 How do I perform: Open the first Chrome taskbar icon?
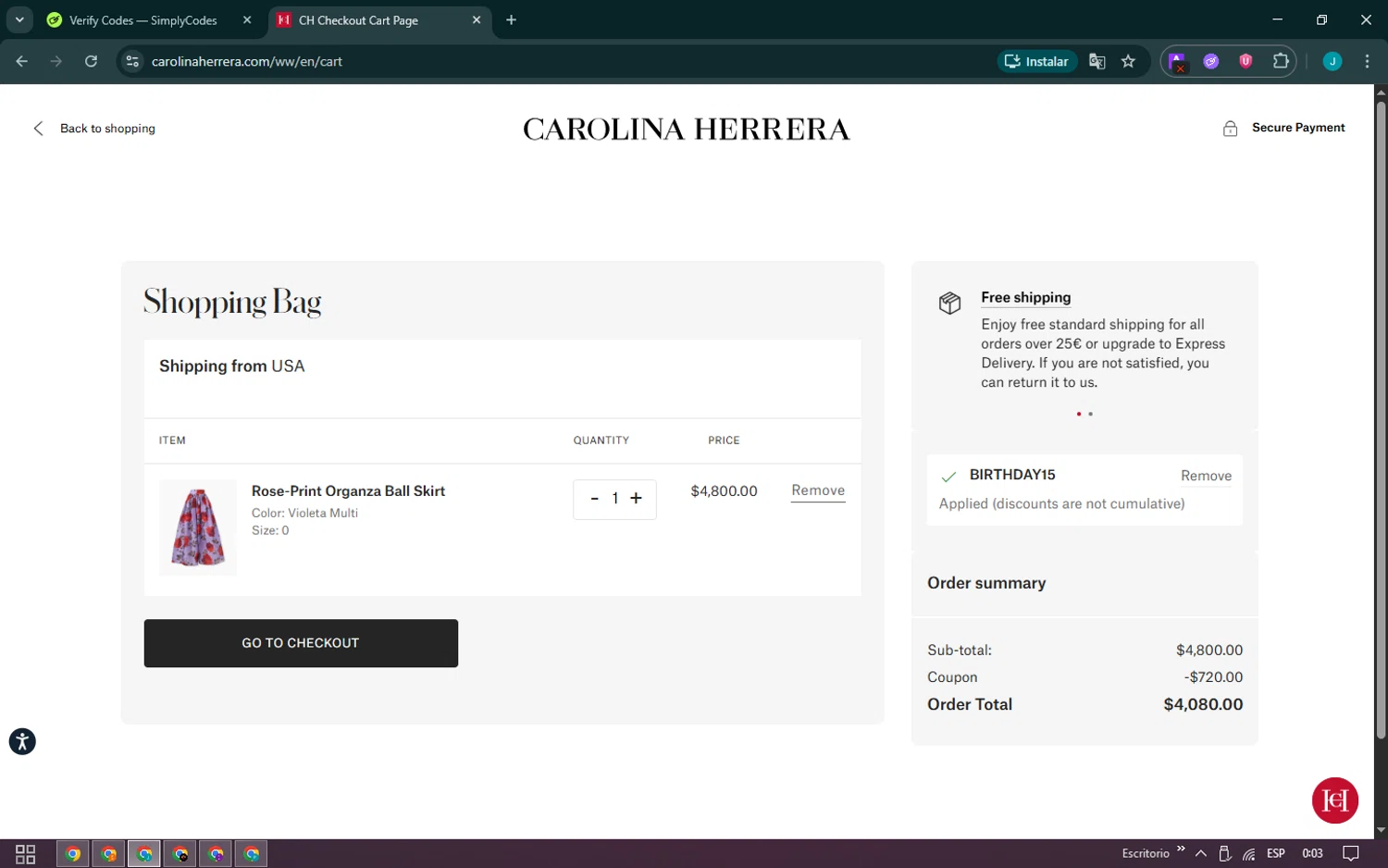point(73,853)
